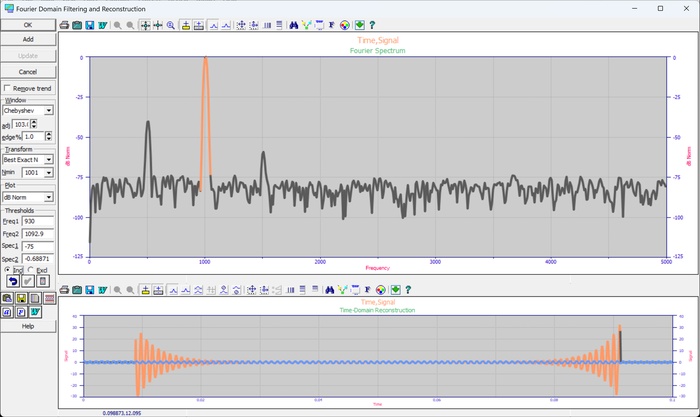The image size is (700, 417).
Task: Click the save floppy icon in the reconstruction toolbar
Action: click(90, 290)
